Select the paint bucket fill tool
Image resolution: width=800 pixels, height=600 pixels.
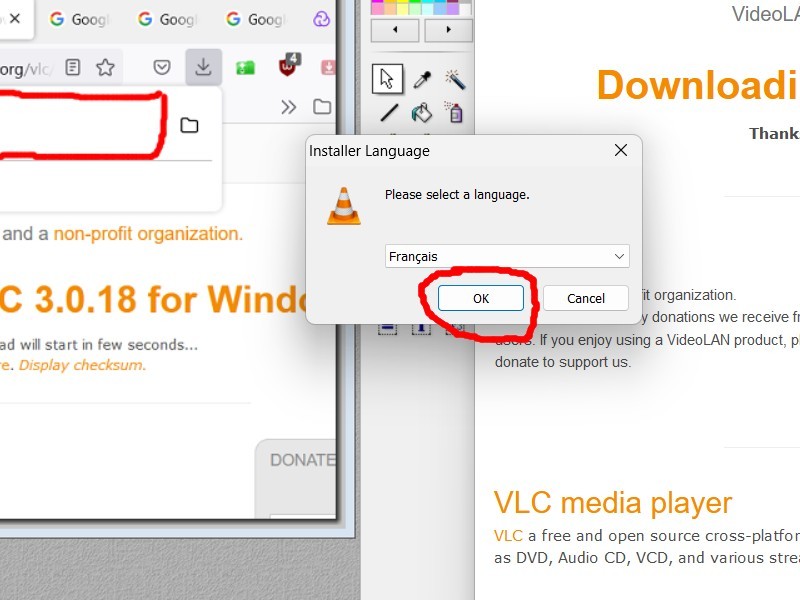[x=422, y=112]
